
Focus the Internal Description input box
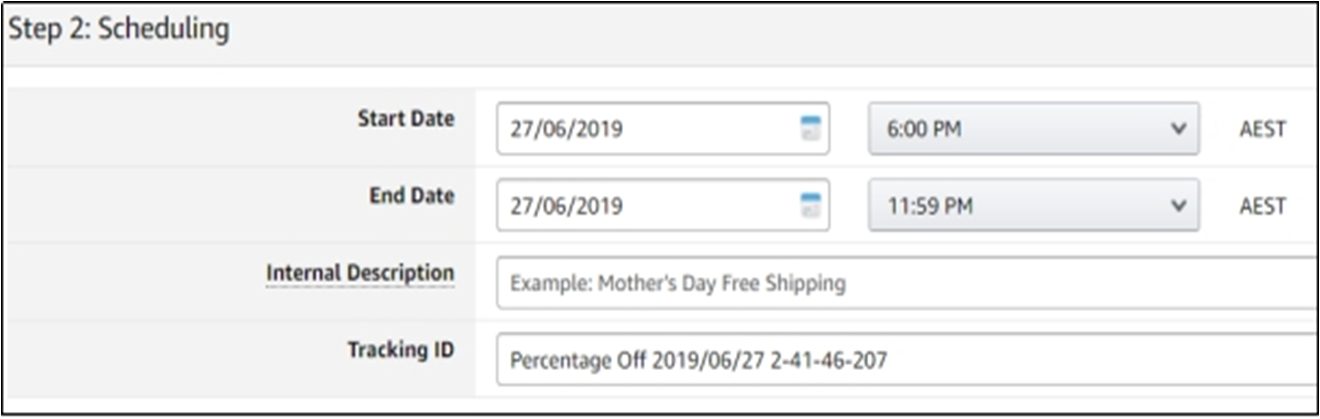pyautogui.click(x=900, y=283)
